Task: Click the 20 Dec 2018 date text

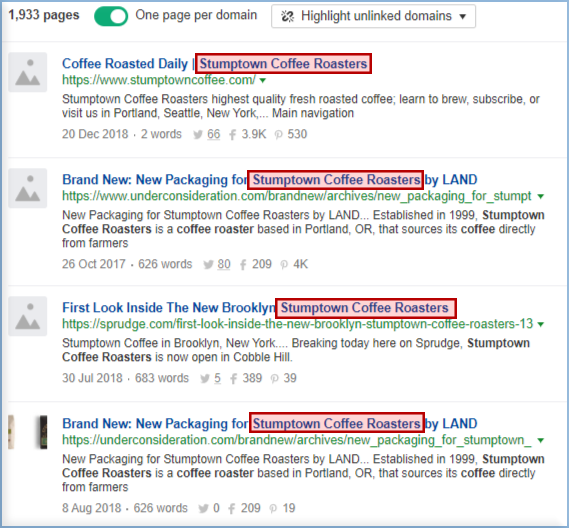Action: (x=95, y=134)
